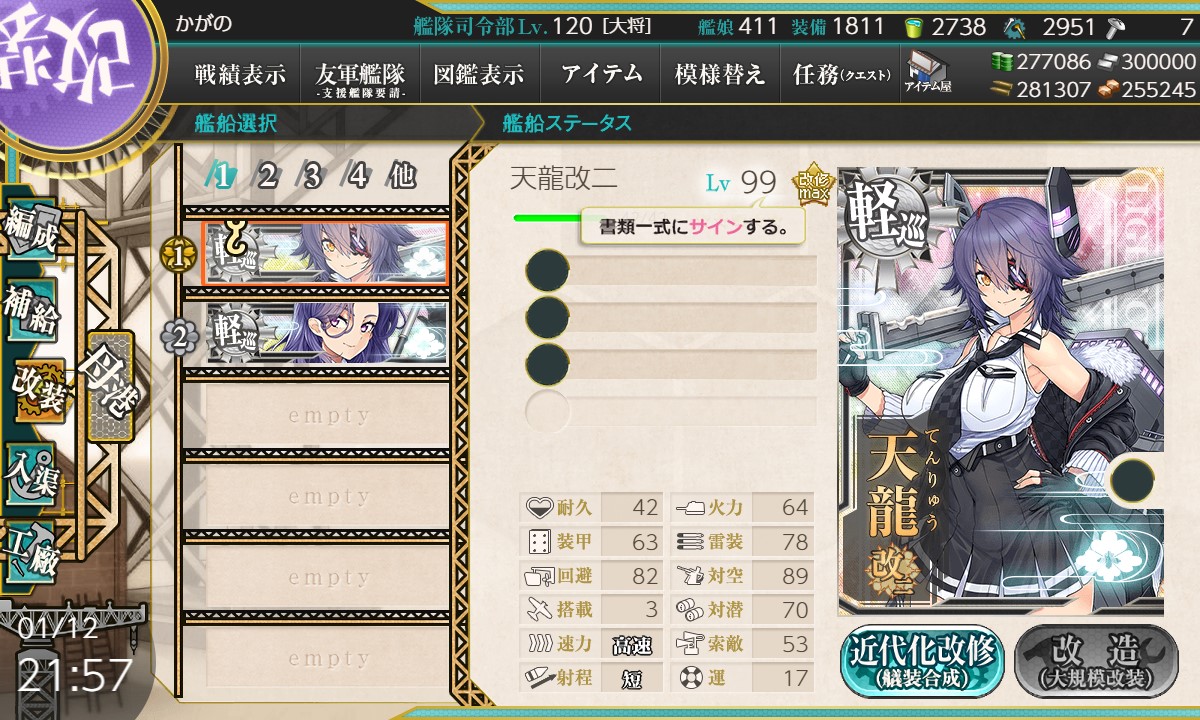The image size is (1200, 720).
Task: Select the first ship Tenryuu banner
Action: click(326, 254)
